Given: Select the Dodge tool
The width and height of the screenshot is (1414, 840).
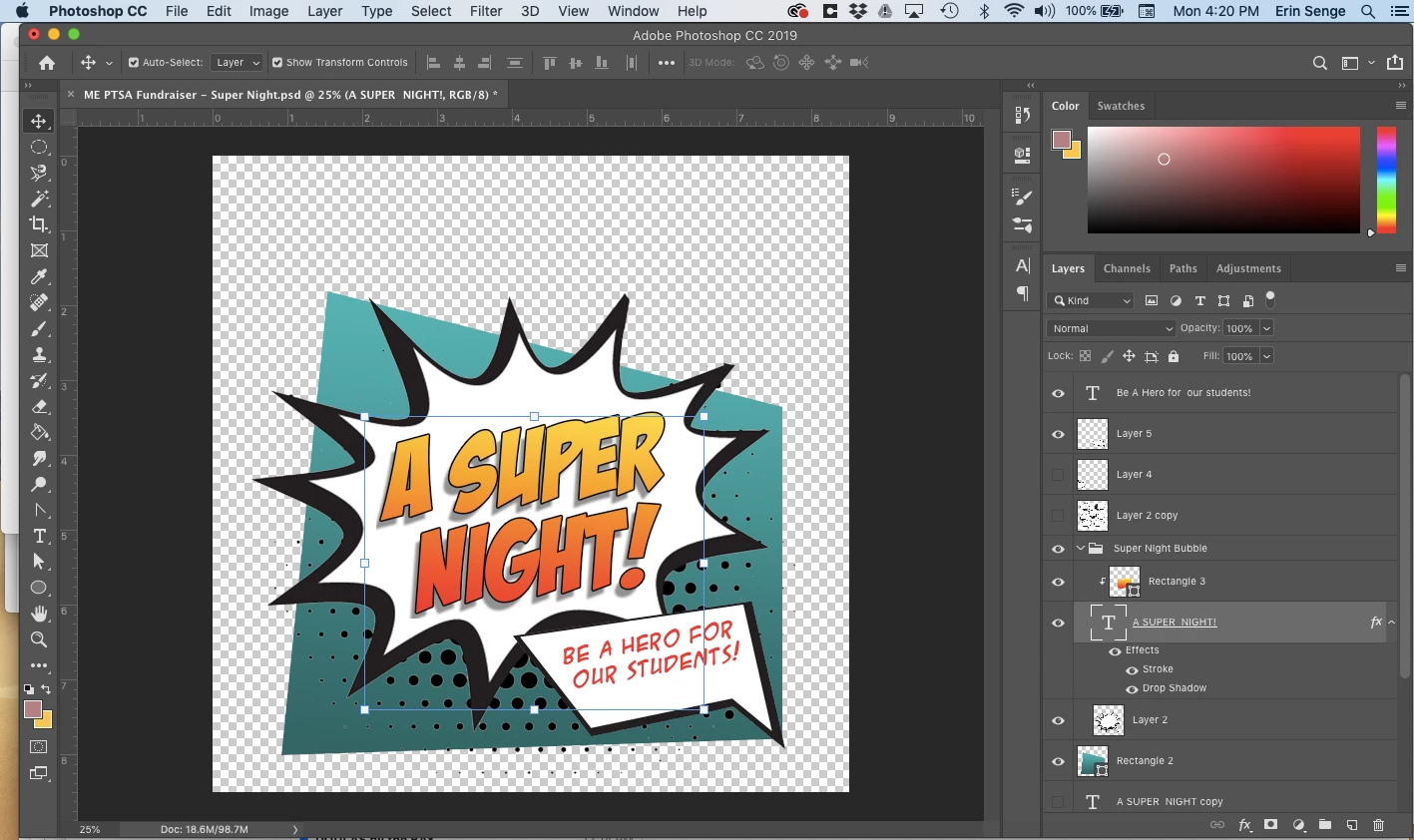Looking at the screenshot, I should [39, 484].
